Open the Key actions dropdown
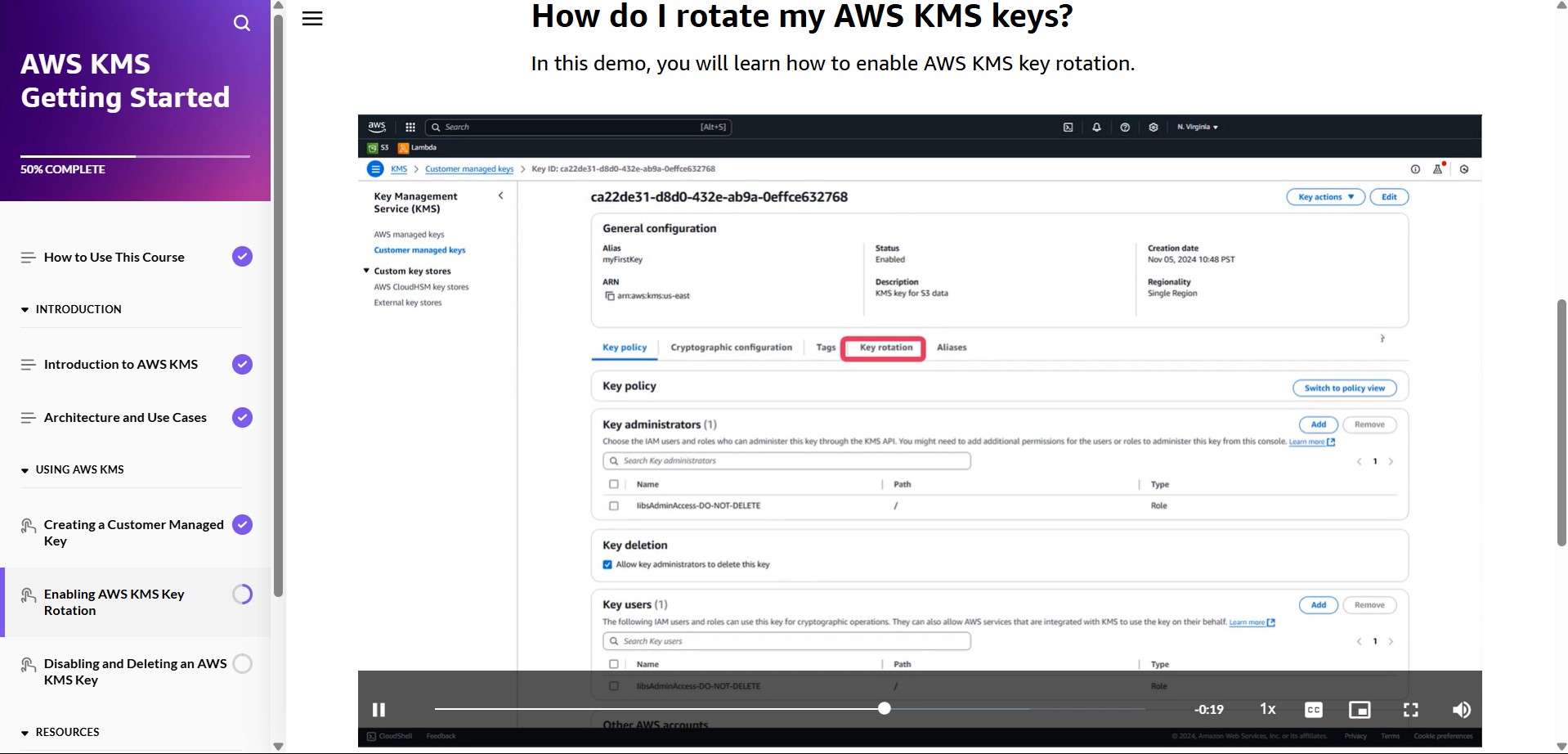 [x=1325, y=197]
